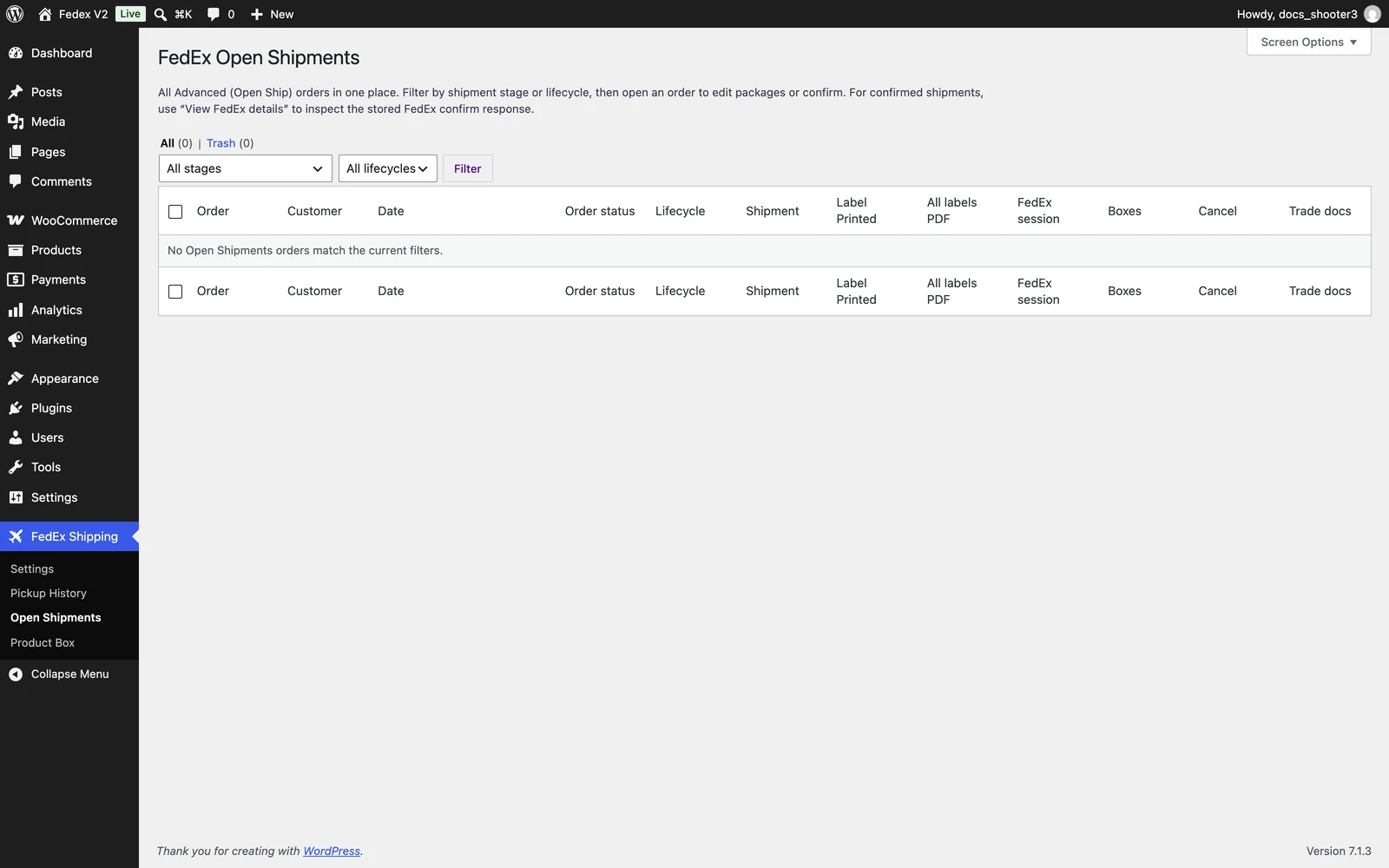
Task: Click the Plugins plug icon
Action: [x=16, y=408]
